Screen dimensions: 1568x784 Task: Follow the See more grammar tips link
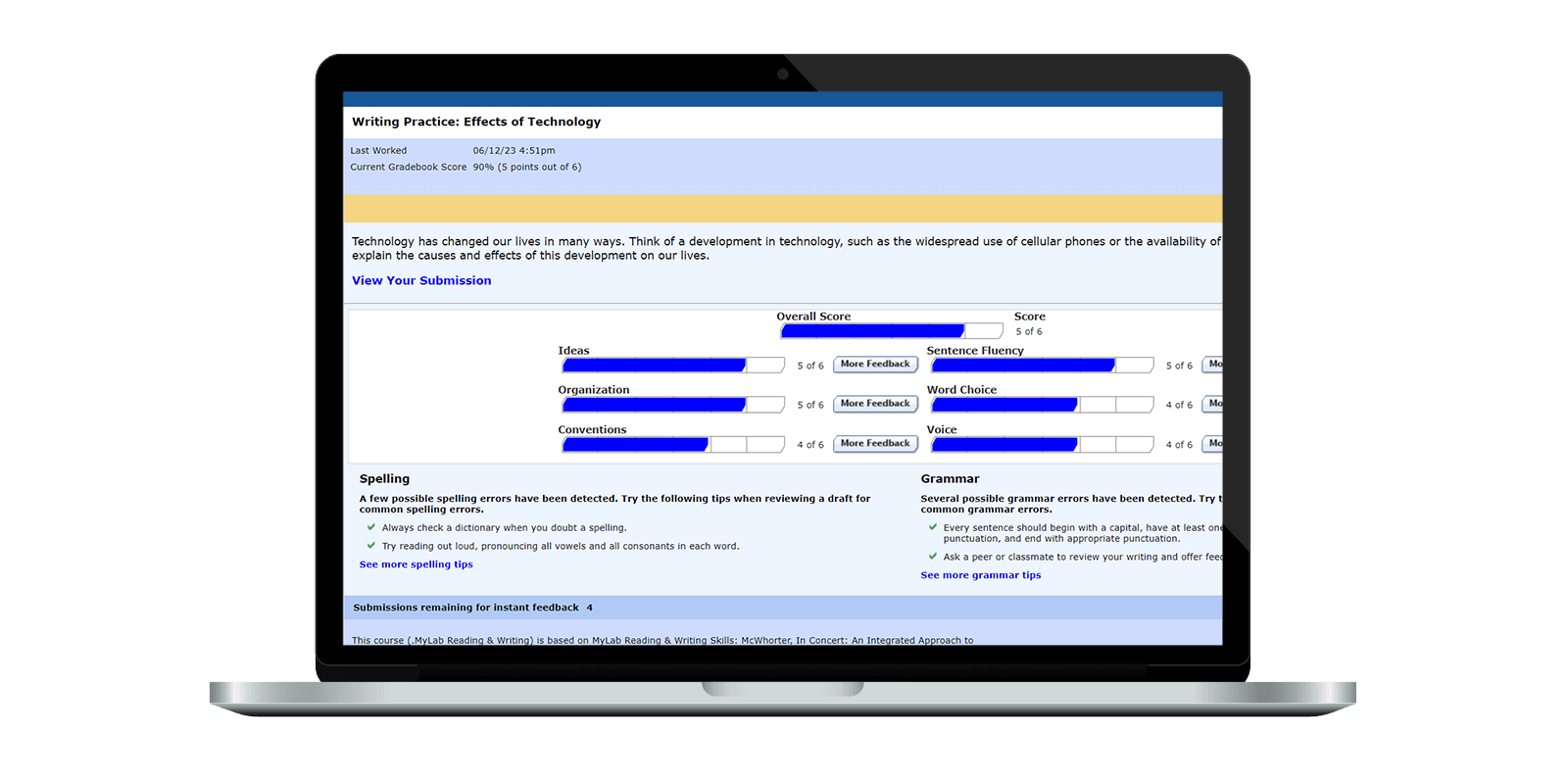[980, 575]
